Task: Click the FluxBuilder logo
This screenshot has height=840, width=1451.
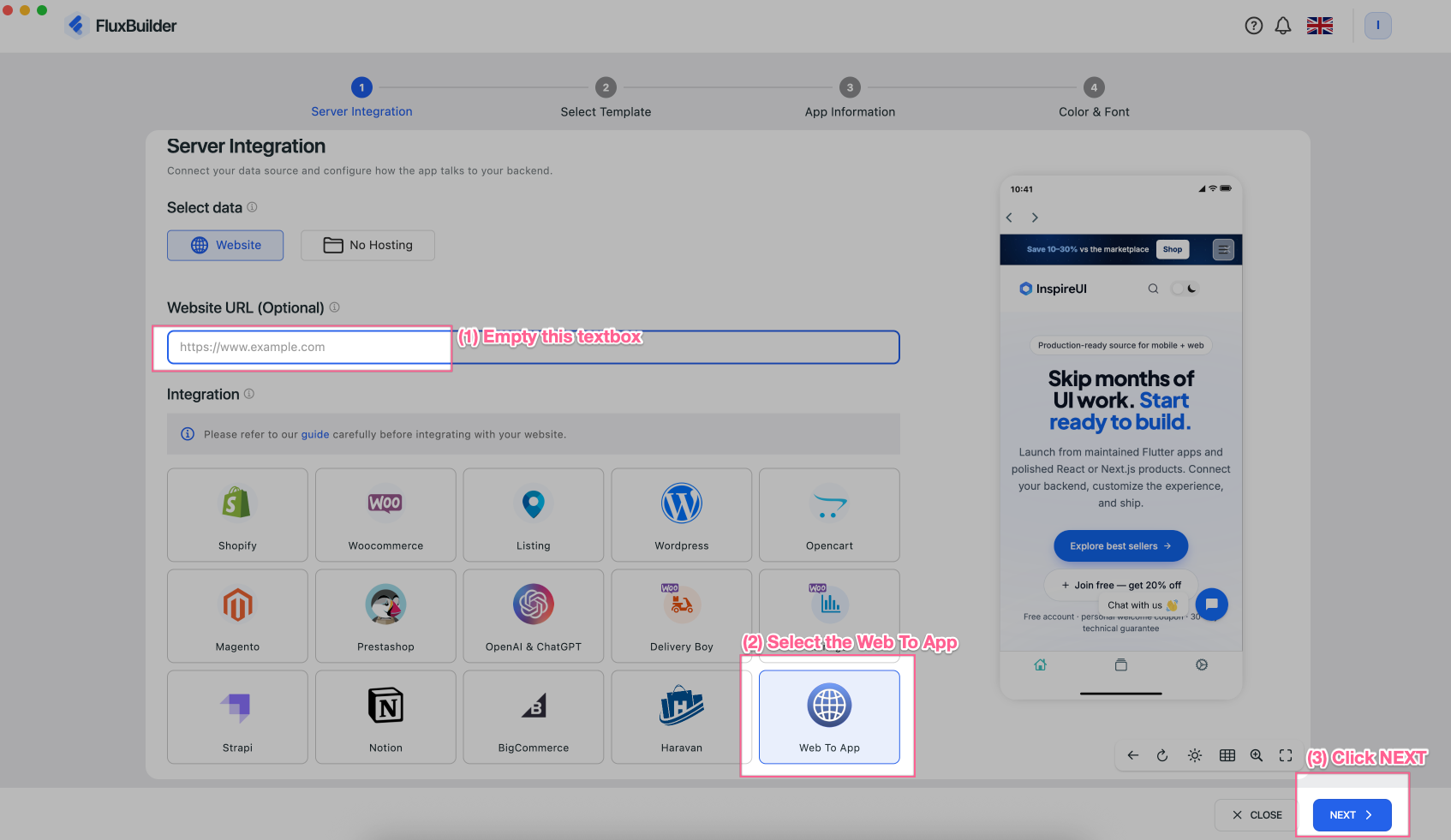Action: tap(121, 26)
